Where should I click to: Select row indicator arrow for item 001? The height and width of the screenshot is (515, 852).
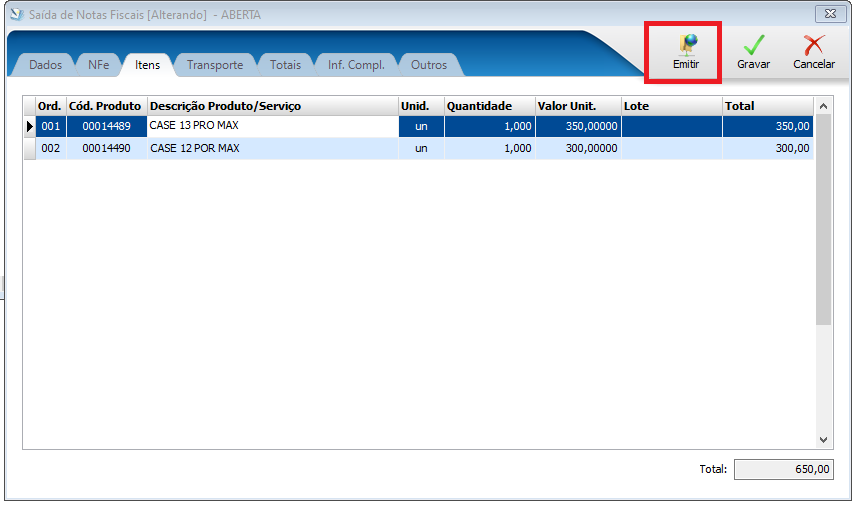tap(29, 127)
